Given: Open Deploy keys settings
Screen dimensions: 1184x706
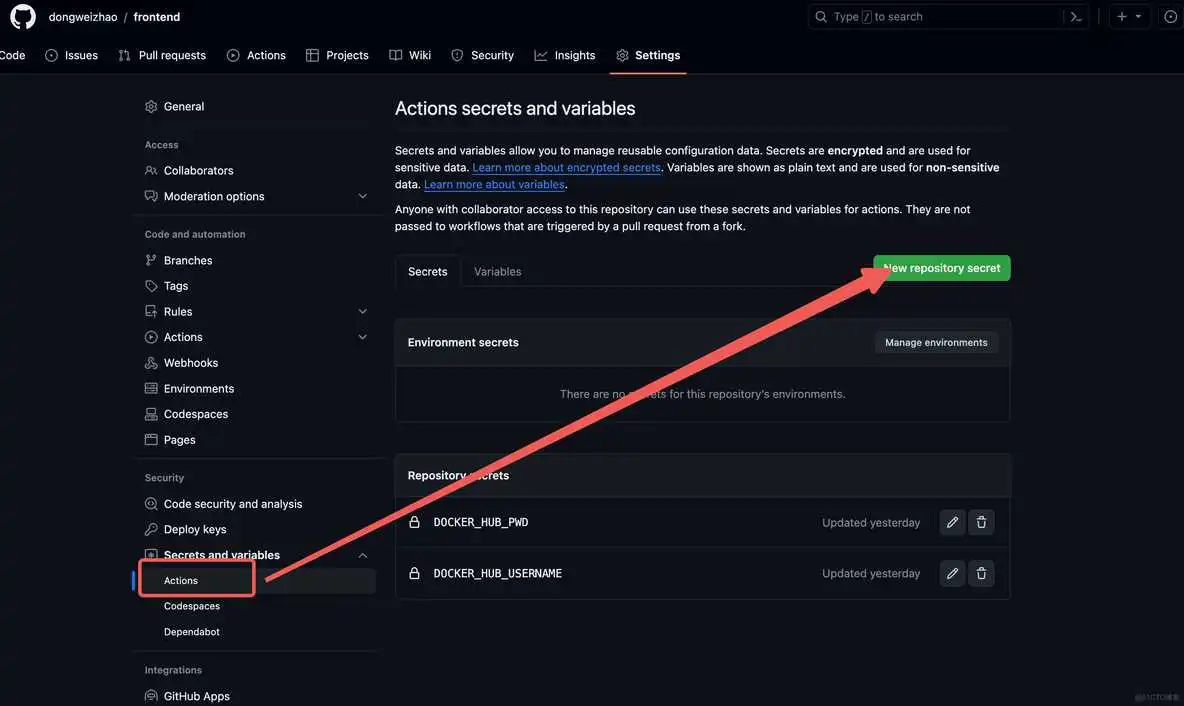Looking at the screenshot, I should [x=196, y=528].
